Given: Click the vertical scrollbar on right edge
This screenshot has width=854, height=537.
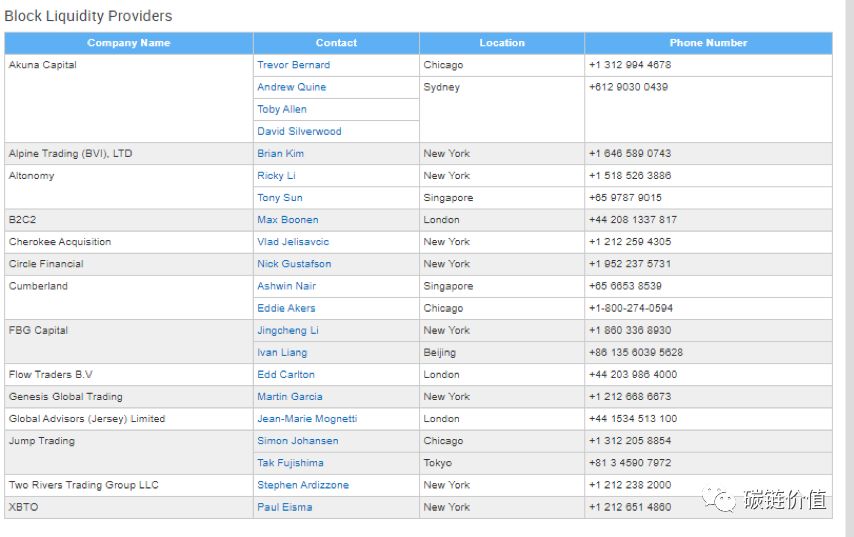Looking at the screenshot, I should [850, 268].
